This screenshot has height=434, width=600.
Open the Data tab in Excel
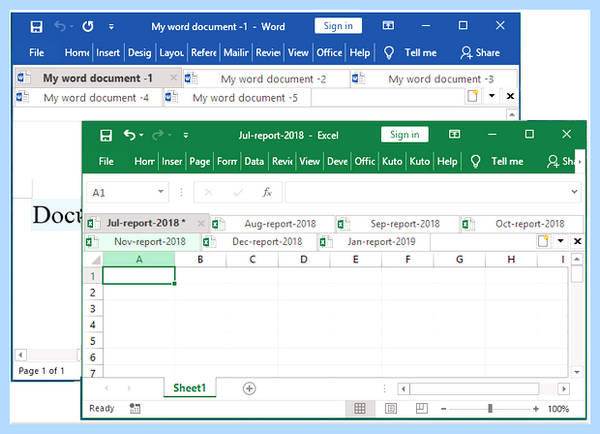254,161
